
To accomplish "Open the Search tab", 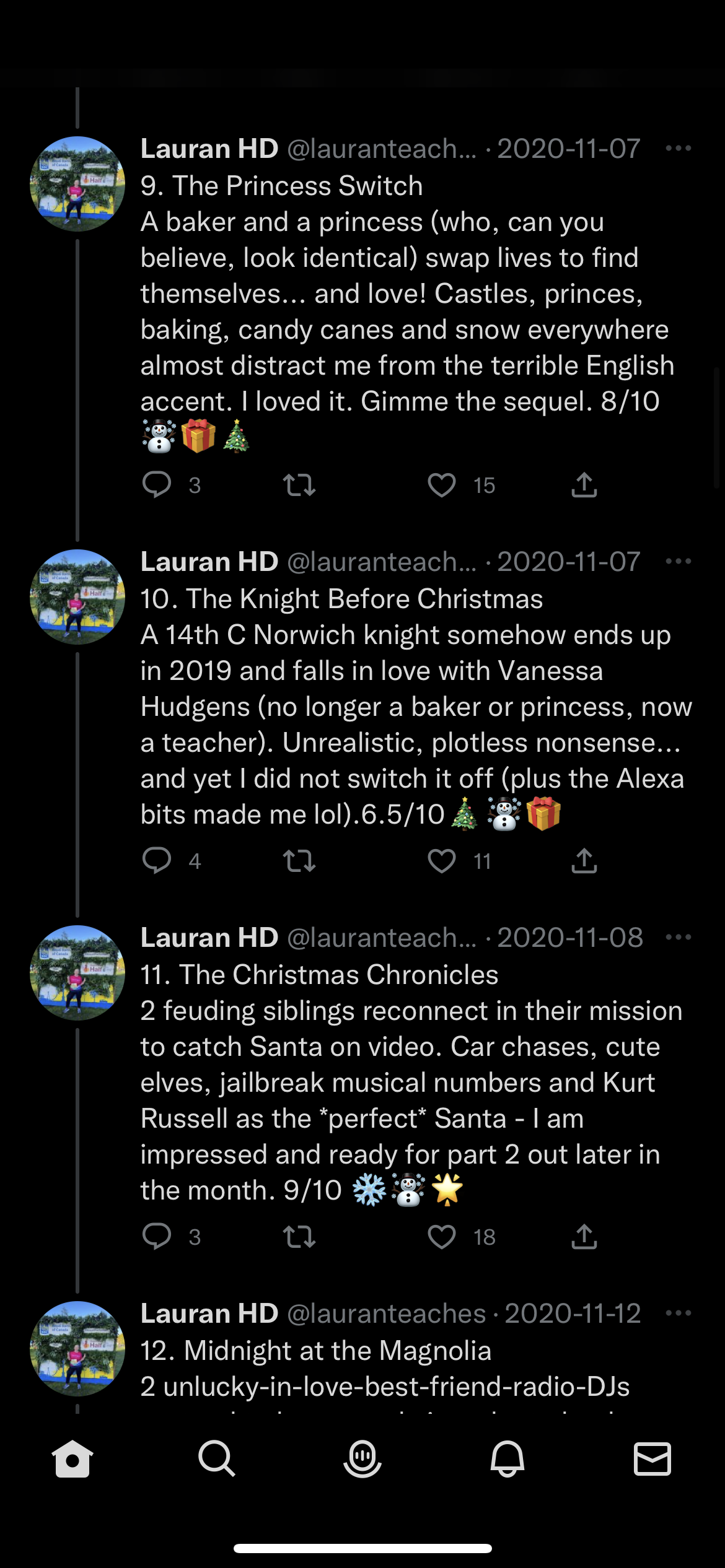I will coord(217,1458).
